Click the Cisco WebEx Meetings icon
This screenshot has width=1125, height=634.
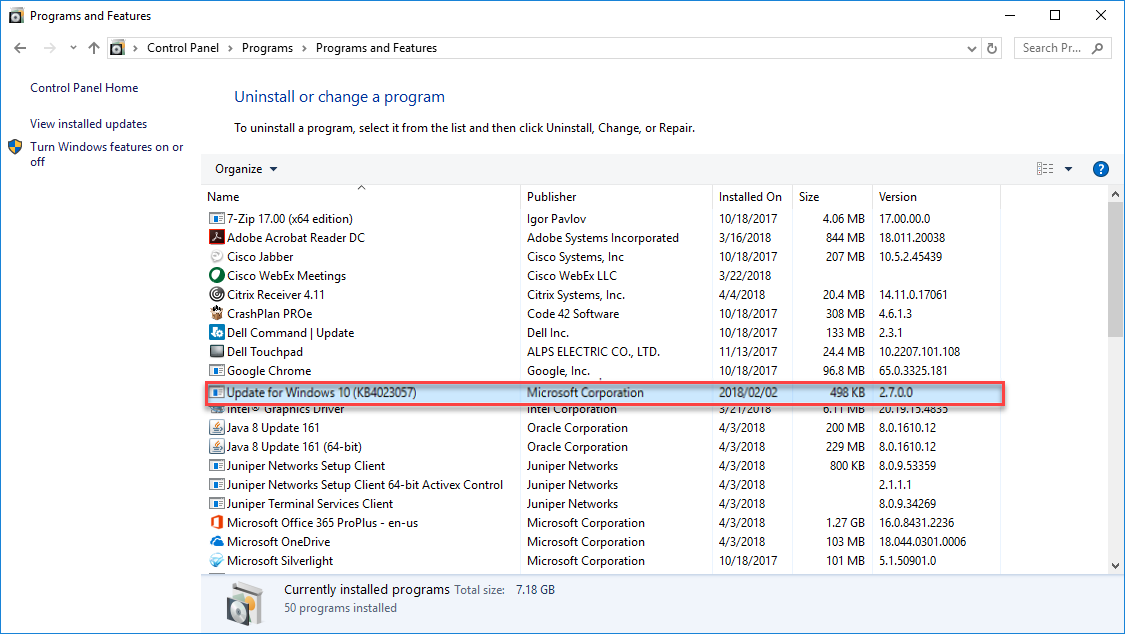(216, 276)
